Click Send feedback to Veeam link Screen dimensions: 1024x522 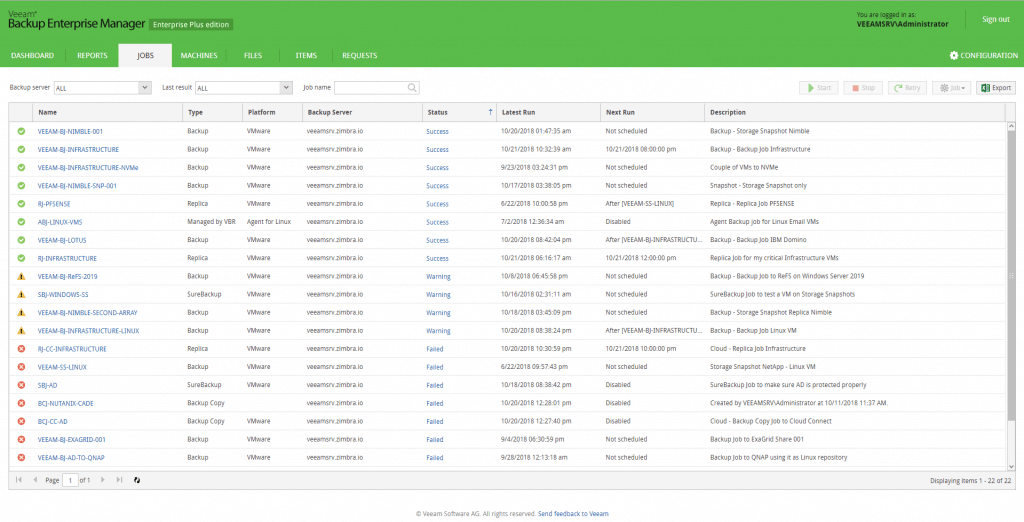pos(573,514)
